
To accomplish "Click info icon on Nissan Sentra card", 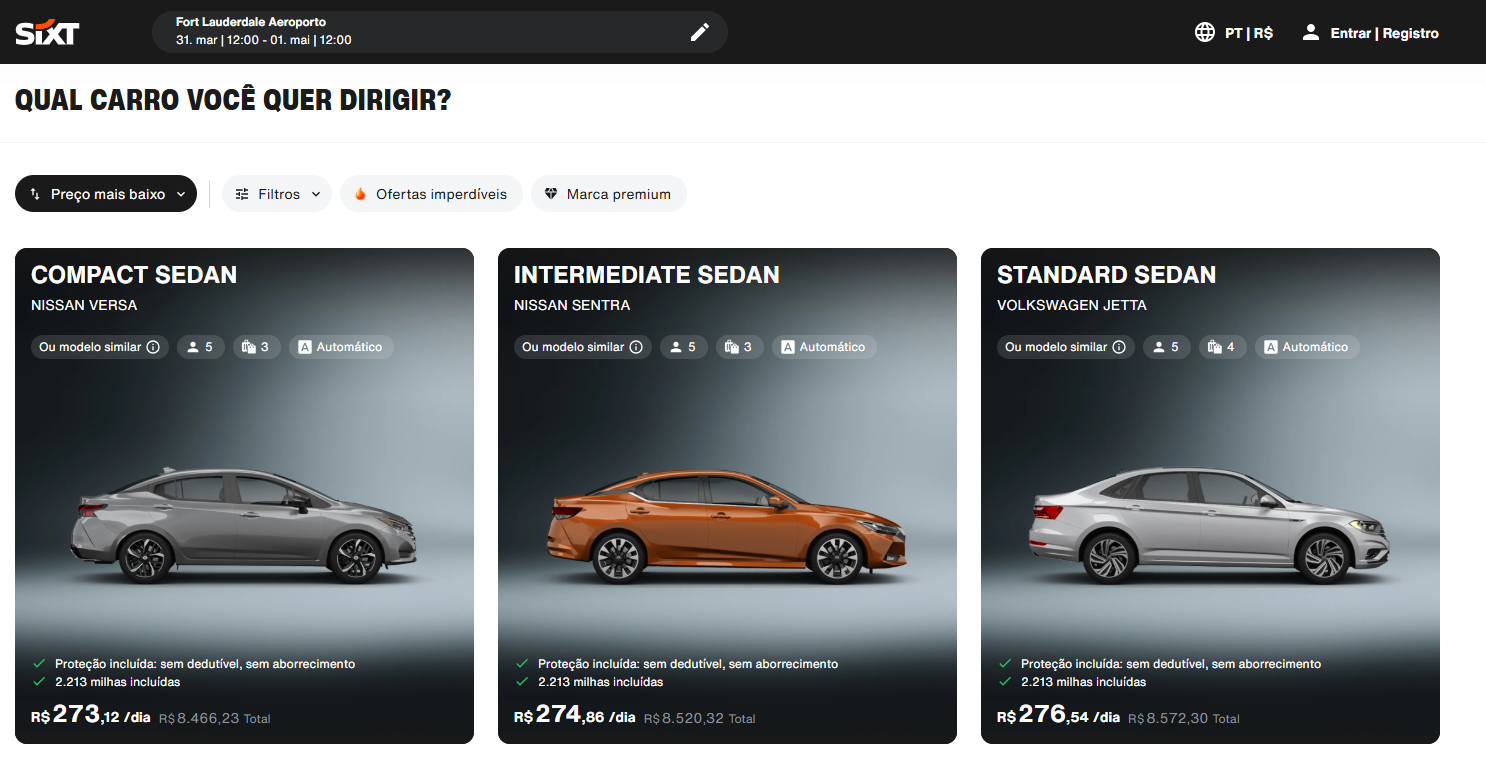I will (x=636, y=347).
